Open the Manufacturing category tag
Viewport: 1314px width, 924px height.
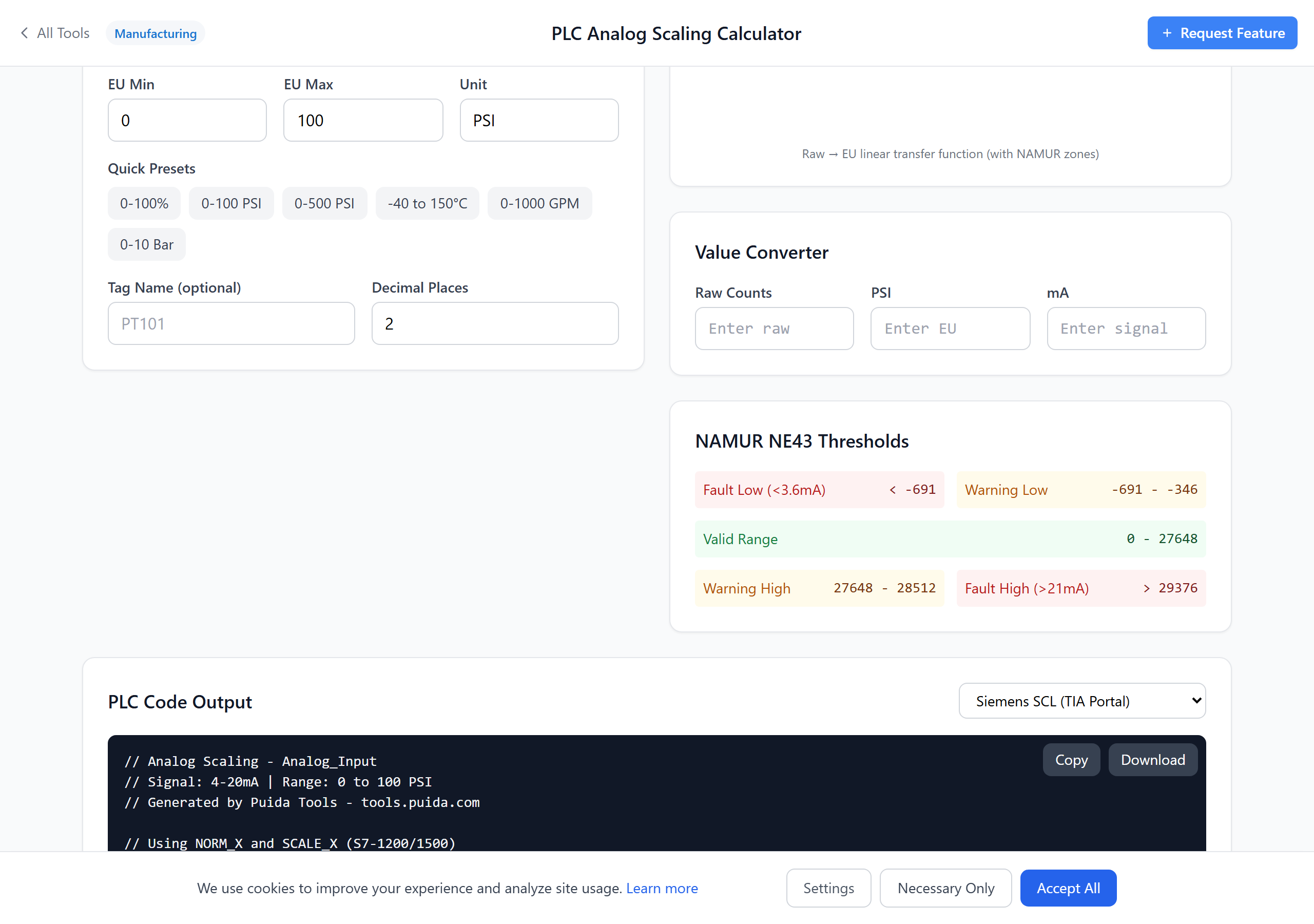155,33
